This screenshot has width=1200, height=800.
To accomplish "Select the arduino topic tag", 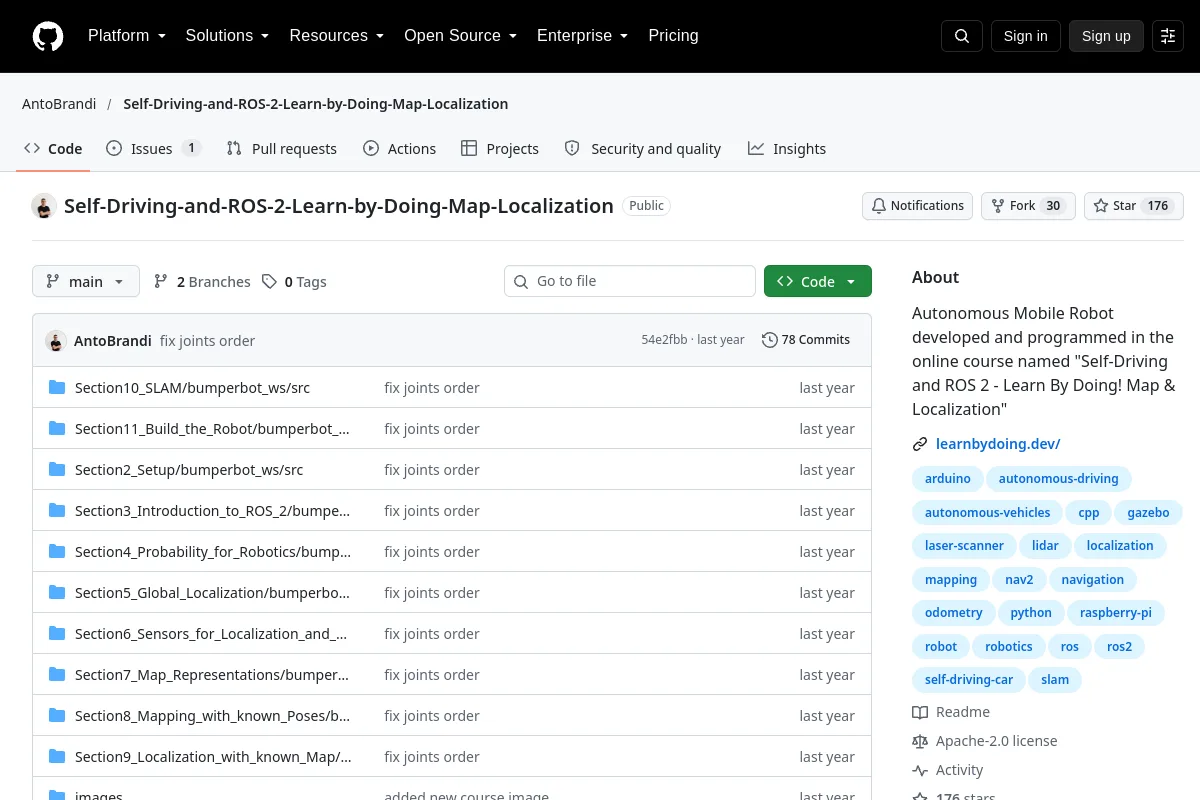I will point(948,479).
